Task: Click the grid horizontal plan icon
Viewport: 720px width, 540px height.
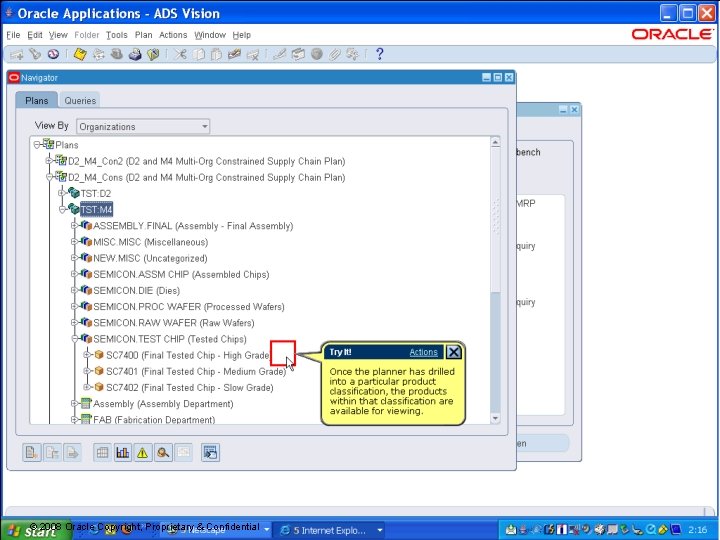Action: coord(102,453)
